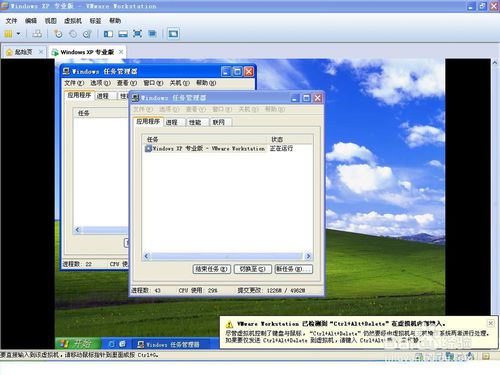Open 选项 menu in back Task Manager window
The width and height of the screenshot is (500, 375).
(100, 83)
